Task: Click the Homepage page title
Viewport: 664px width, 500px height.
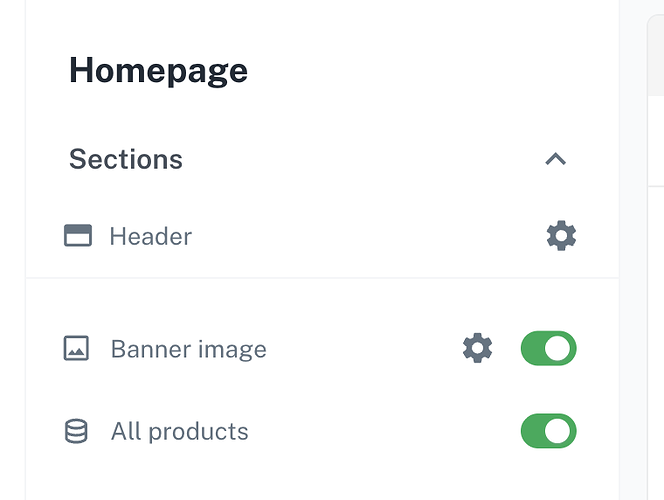Action: (158, 71)
